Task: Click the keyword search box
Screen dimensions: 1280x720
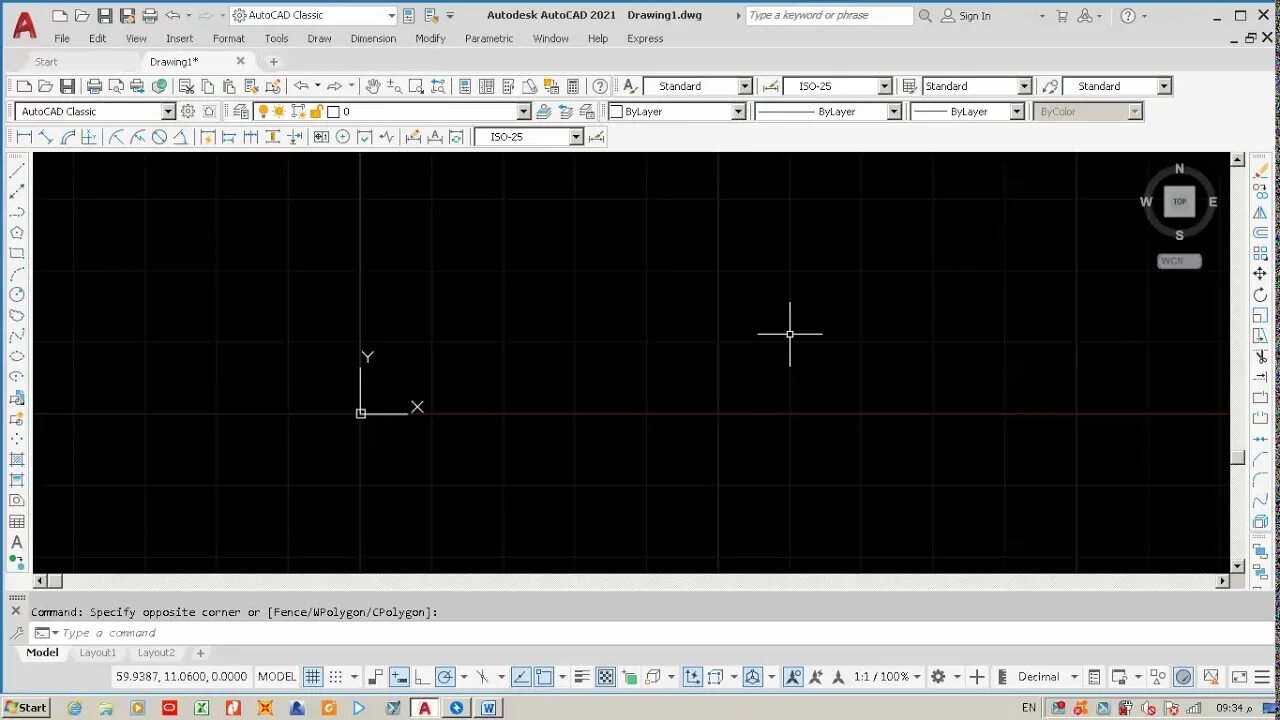Action: 829,16
